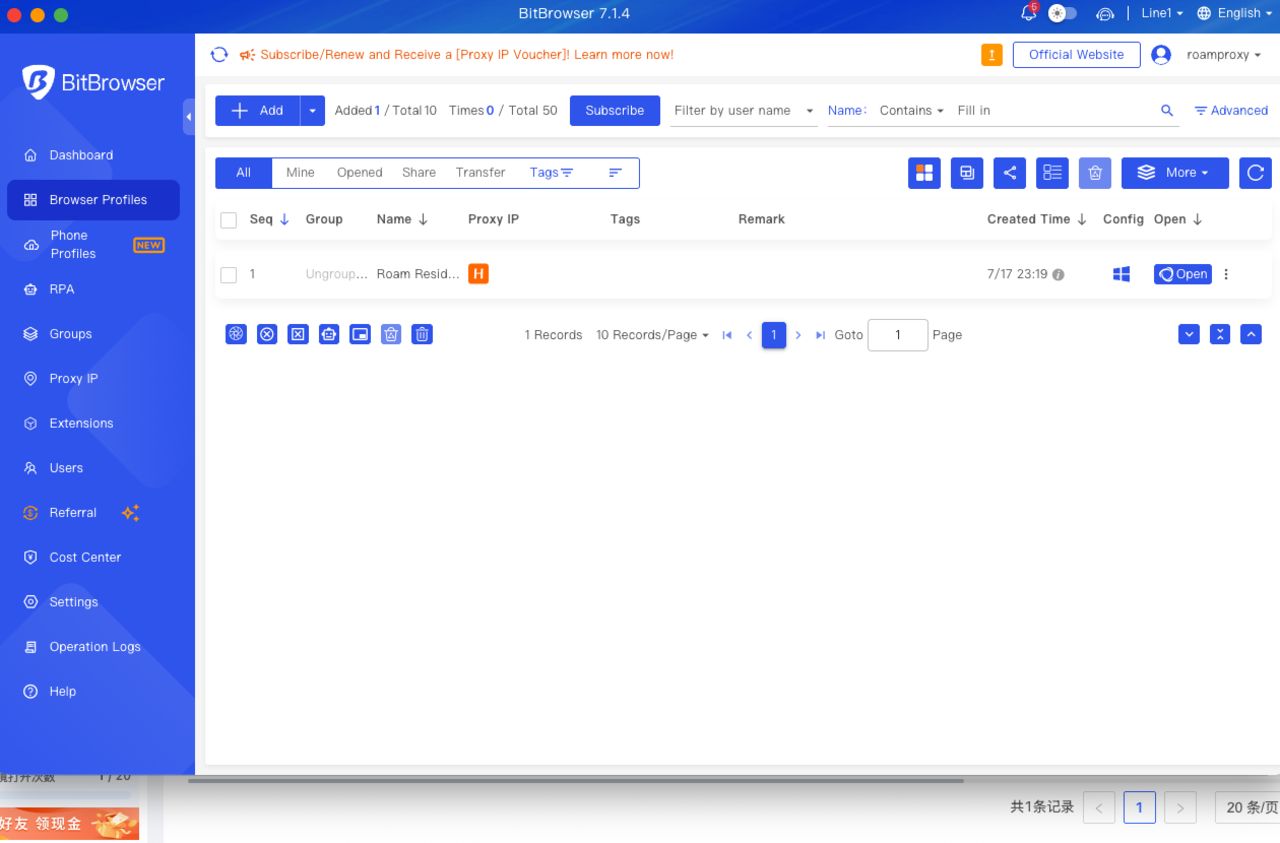Click the next page arrow in pagination
Viewport: 1280px width, 843px height.
pos(798,335)
